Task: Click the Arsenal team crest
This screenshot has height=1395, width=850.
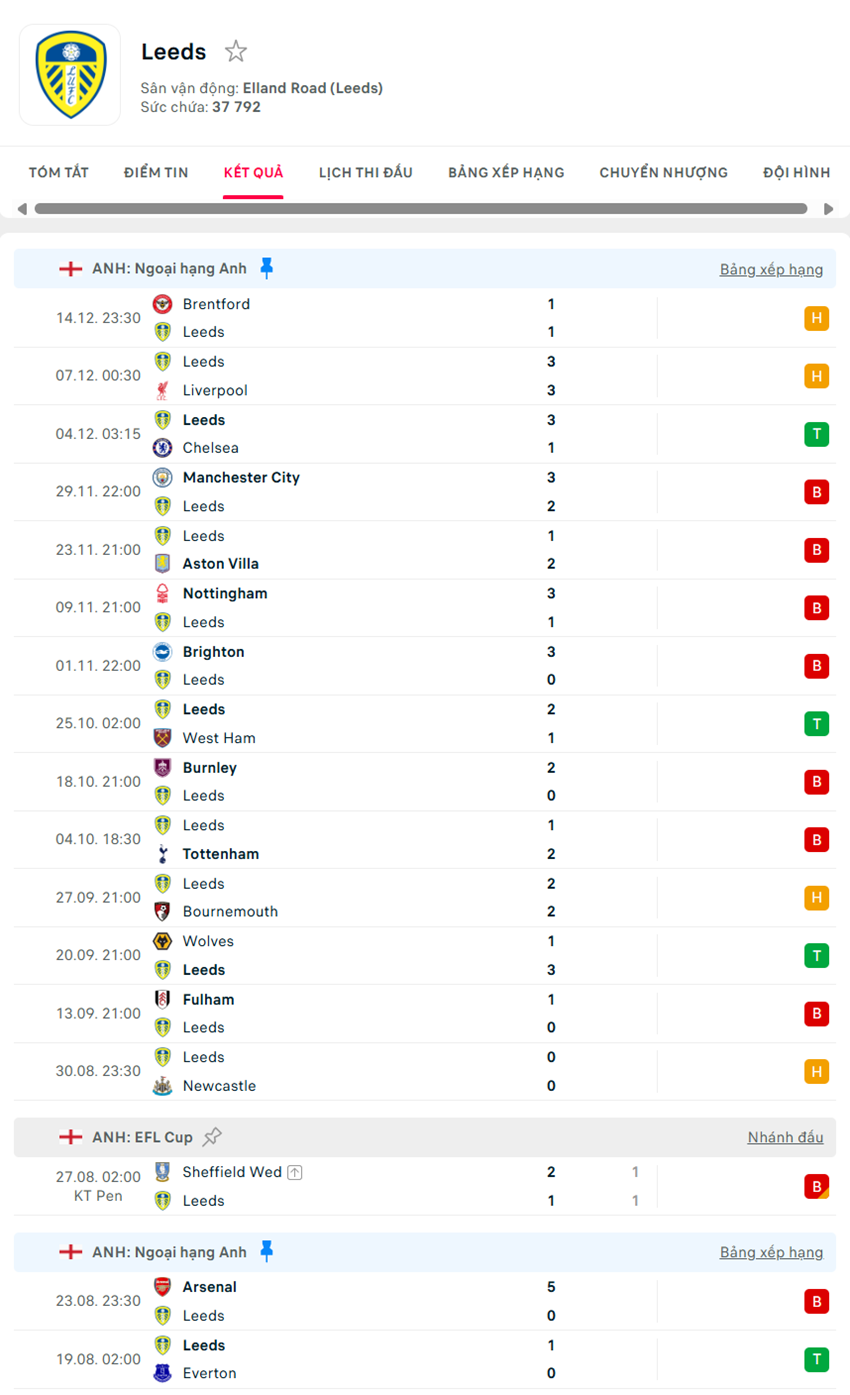Action: [x=162, y=1287]
